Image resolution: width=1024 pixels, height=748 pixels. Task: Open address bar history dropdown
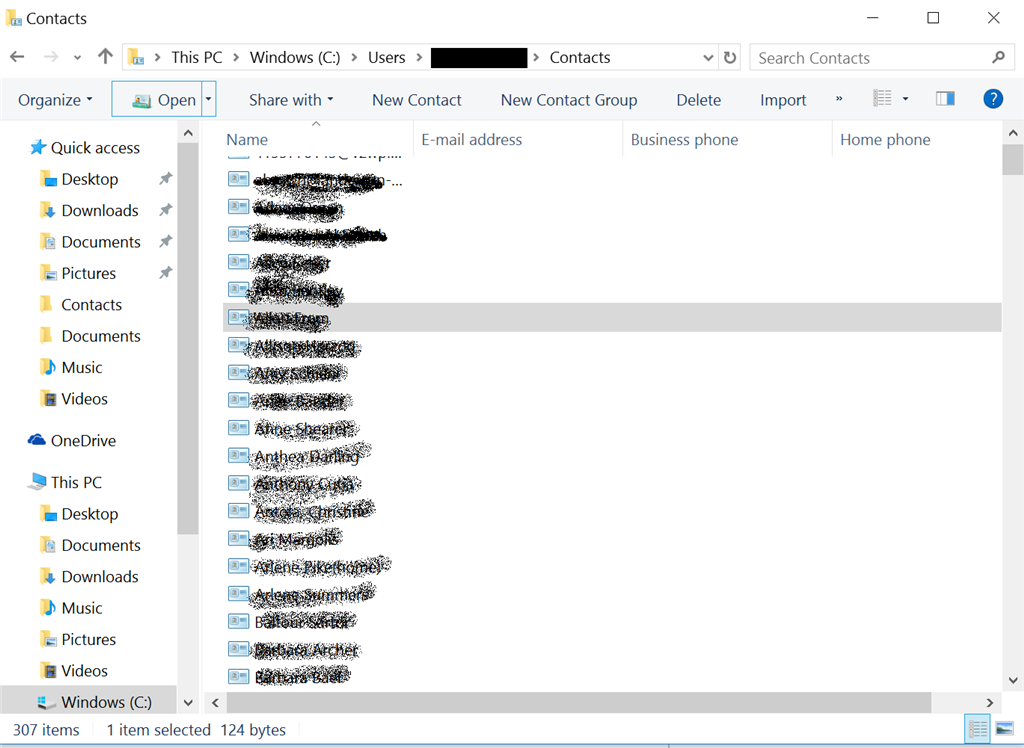708,58
